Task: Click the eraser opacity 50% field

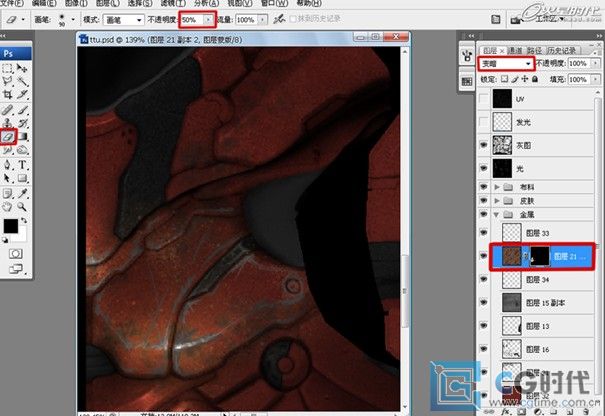Action: (192, 19)
